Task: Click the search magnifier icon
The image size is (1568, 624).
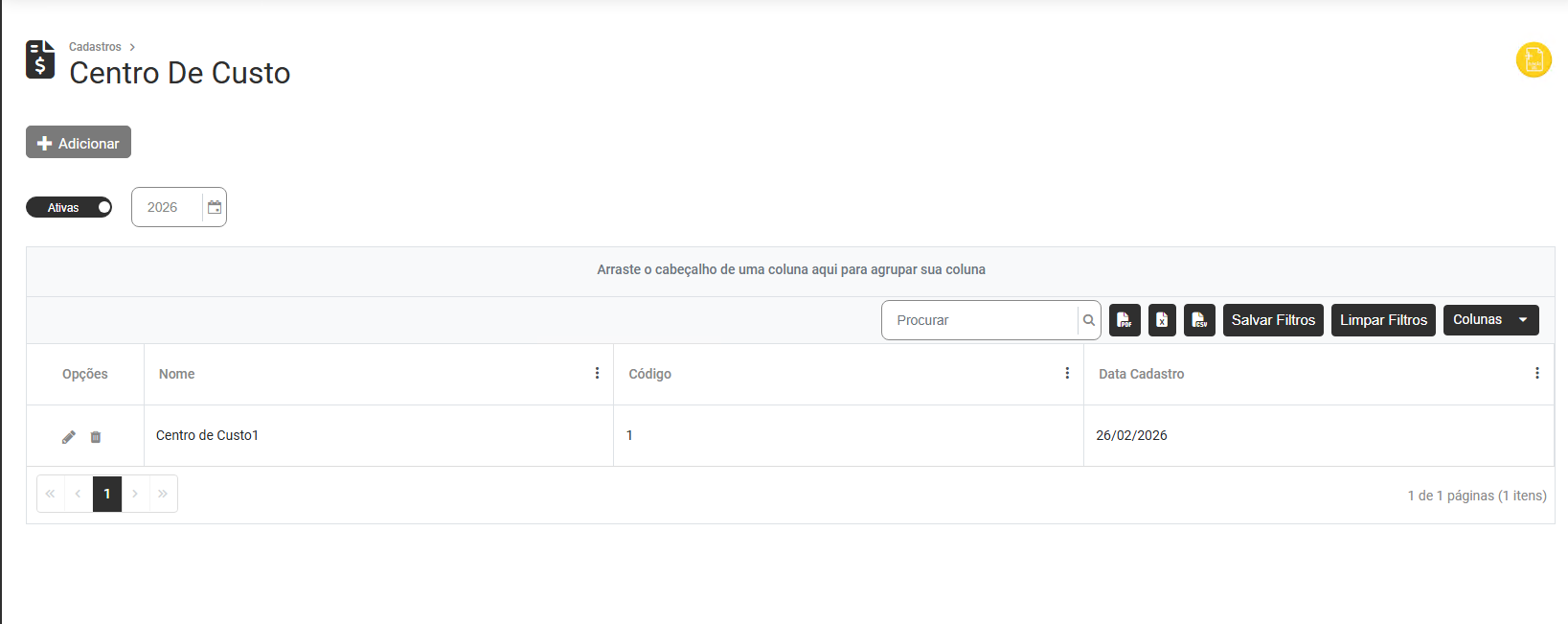Action: (1089, 320)
